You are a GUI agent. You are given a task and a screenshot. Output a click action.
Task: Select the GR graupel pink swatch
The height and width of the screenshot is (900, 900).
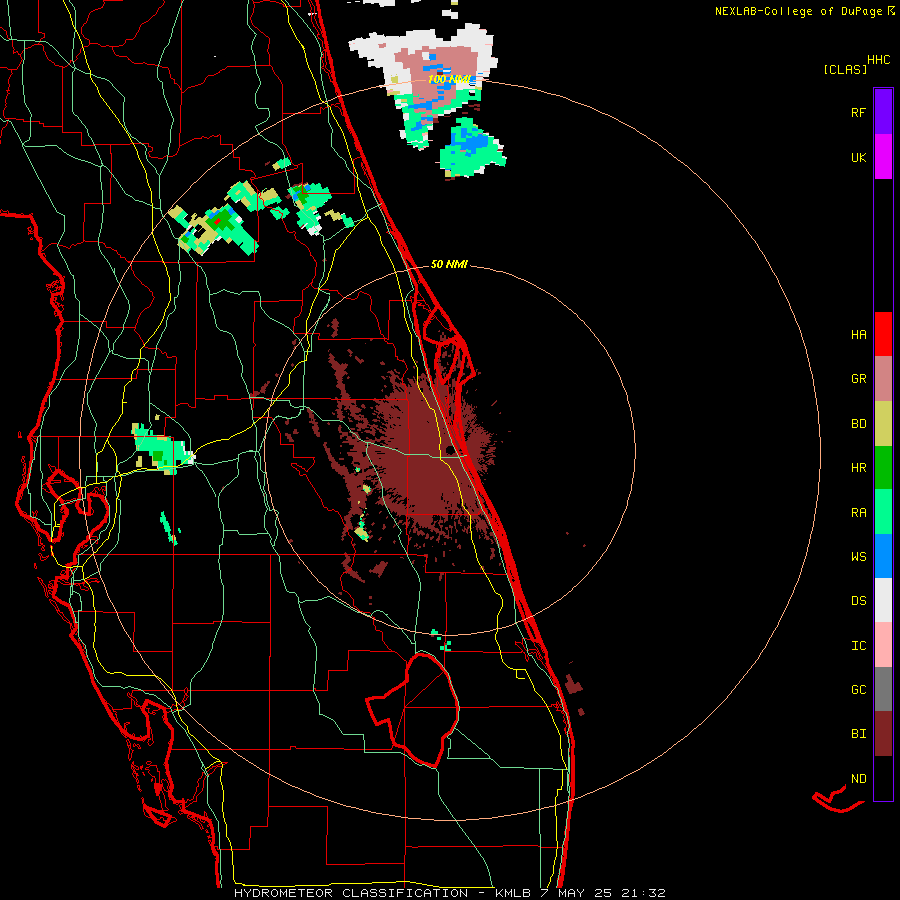pos(883,379)
